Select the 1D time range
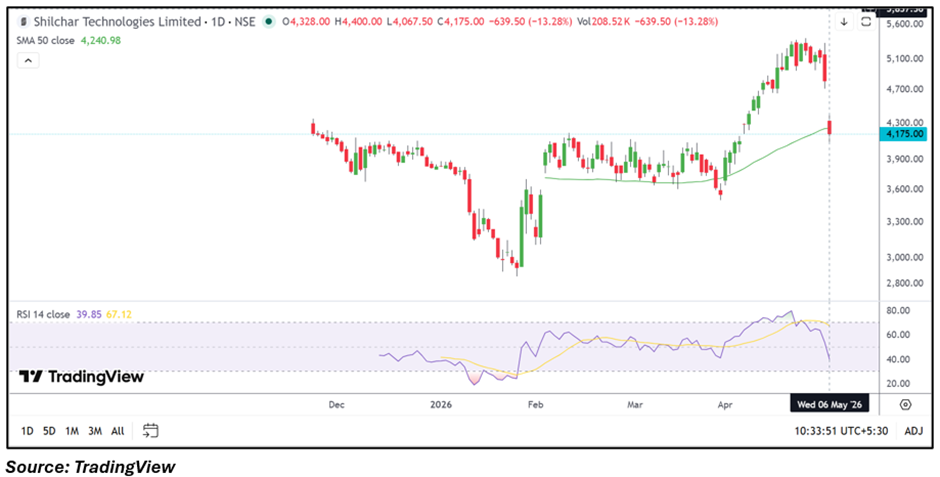Viewport: 940px width, 477px height. 27,431
